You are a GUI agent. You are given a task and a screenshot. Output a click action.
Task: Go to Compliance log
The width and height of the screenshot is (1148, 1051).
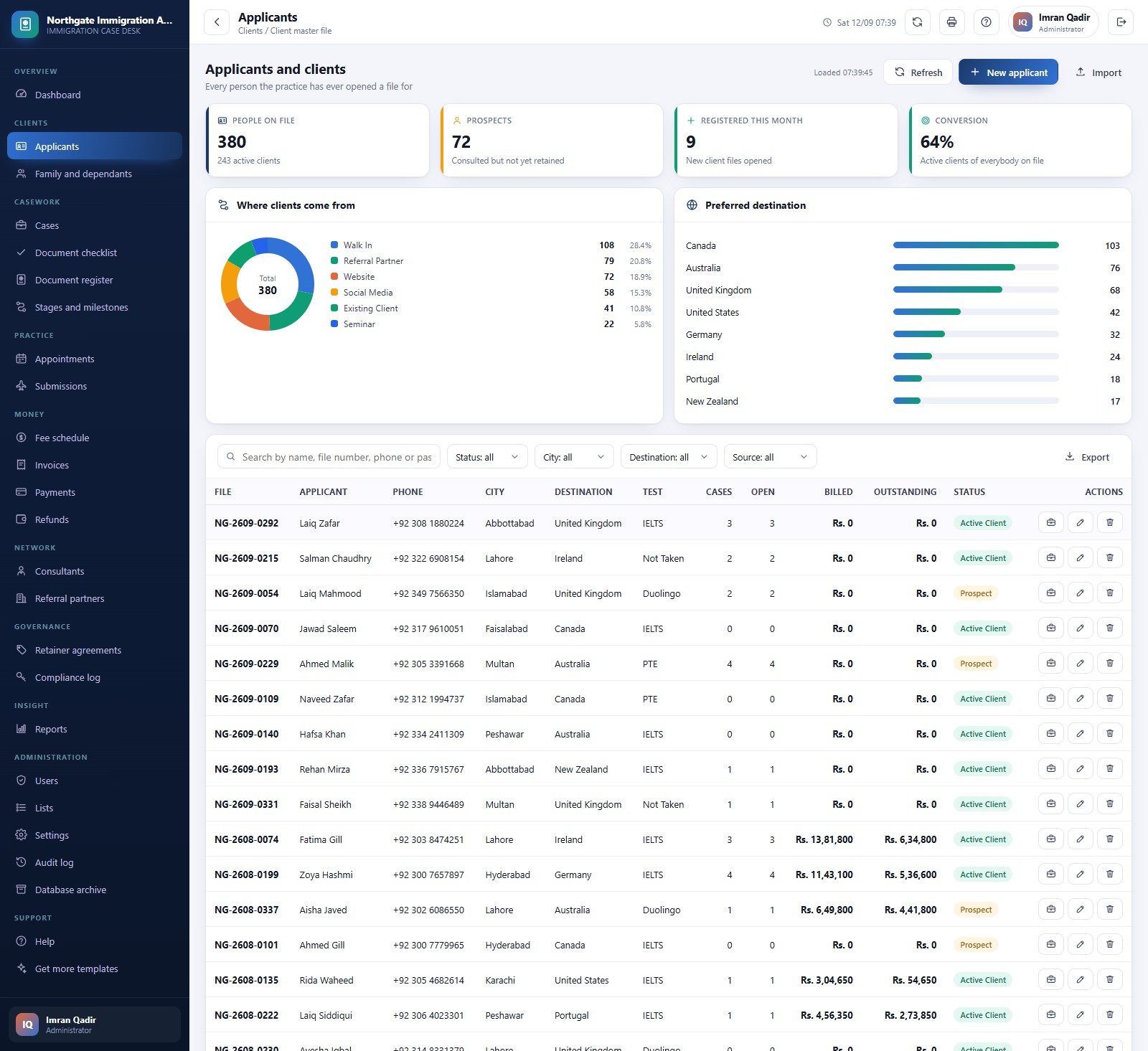tap(95, 677)
